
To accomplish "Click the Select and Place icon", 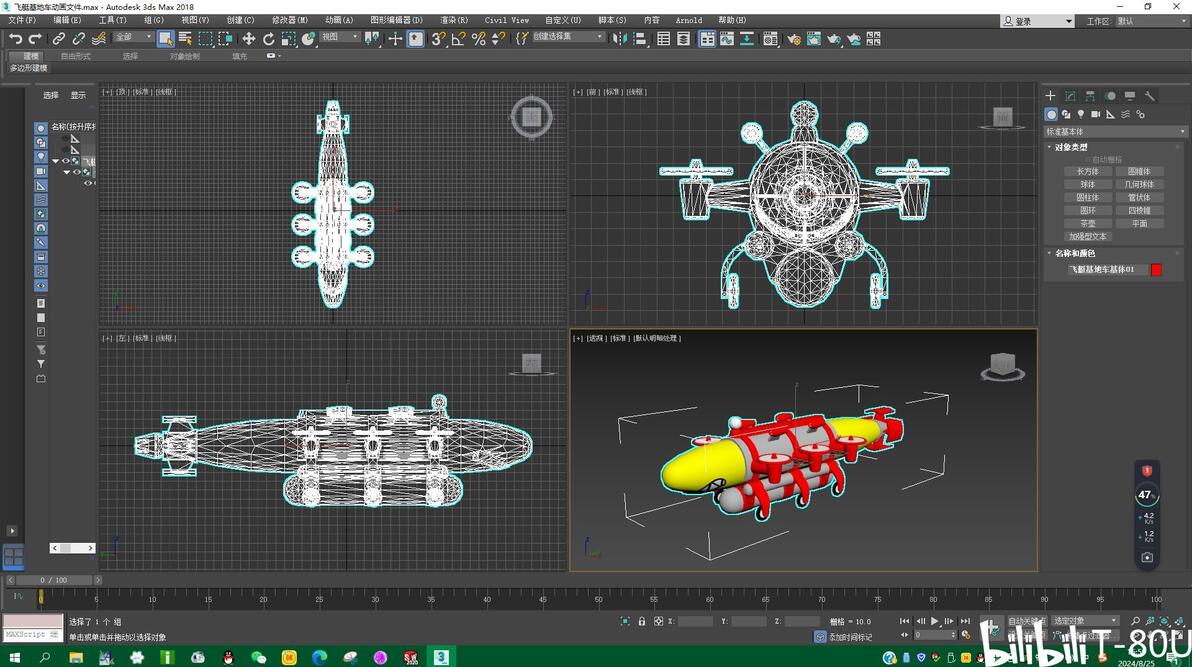I will 309,39.
